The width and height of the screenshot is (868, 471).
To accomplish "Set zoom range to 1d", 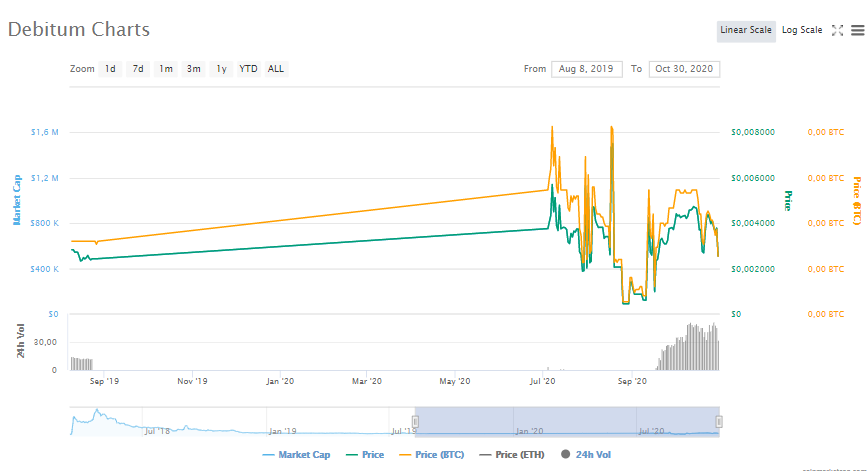I will pyautogui.click(x=110, y=69).
